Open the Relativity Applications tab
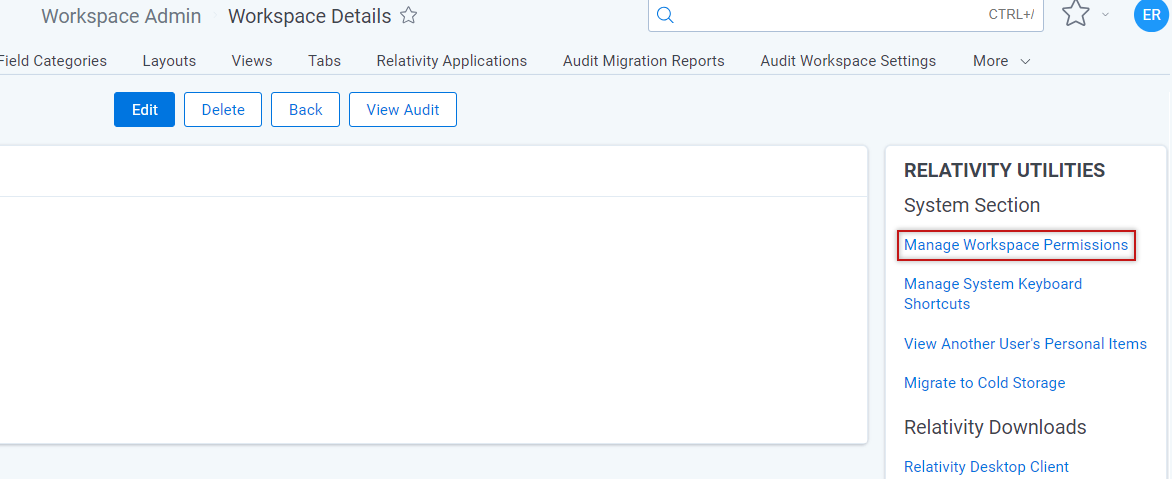1172x479 pixels. pos(451,61)
